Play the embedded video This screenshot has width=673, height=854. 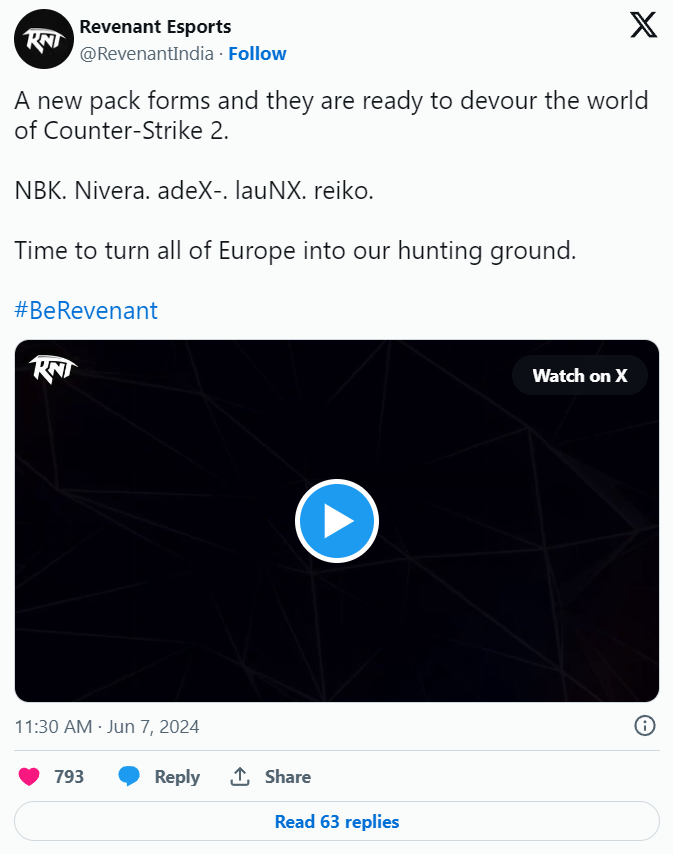(336, 521)
